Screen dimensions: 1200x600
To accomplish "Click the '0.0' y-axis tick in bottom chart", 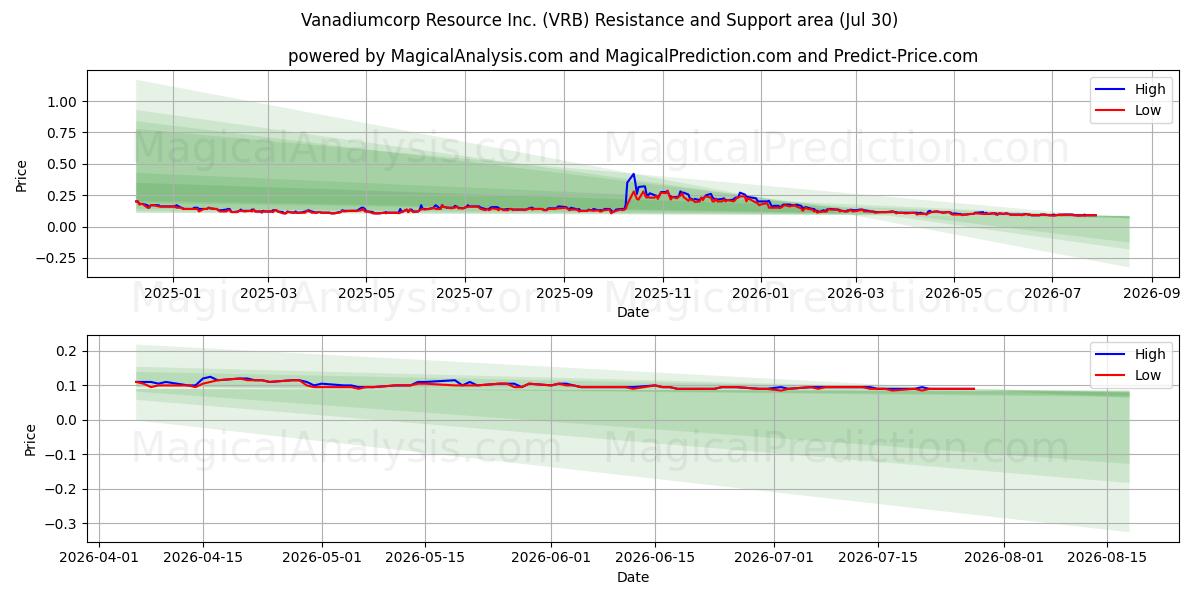I will [68, 420].
